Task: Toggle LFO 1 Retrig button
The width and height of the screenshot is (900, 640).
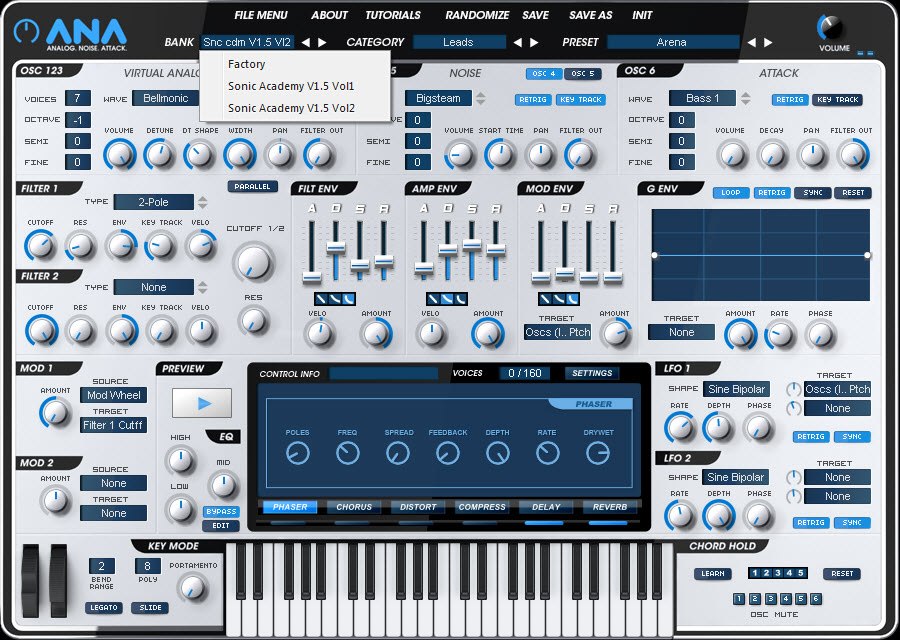Action: coord(810,437)
